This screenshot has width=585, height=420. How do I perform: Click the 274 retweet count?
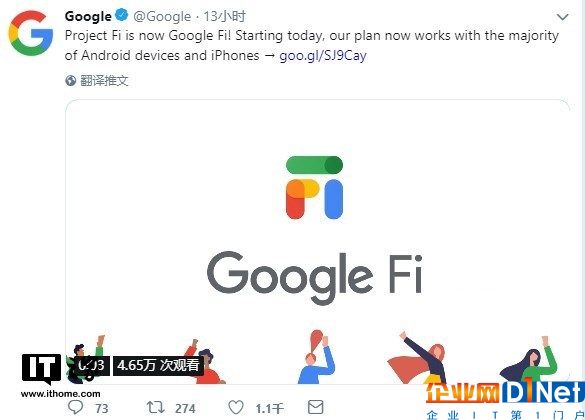click(x=185, y=408)
